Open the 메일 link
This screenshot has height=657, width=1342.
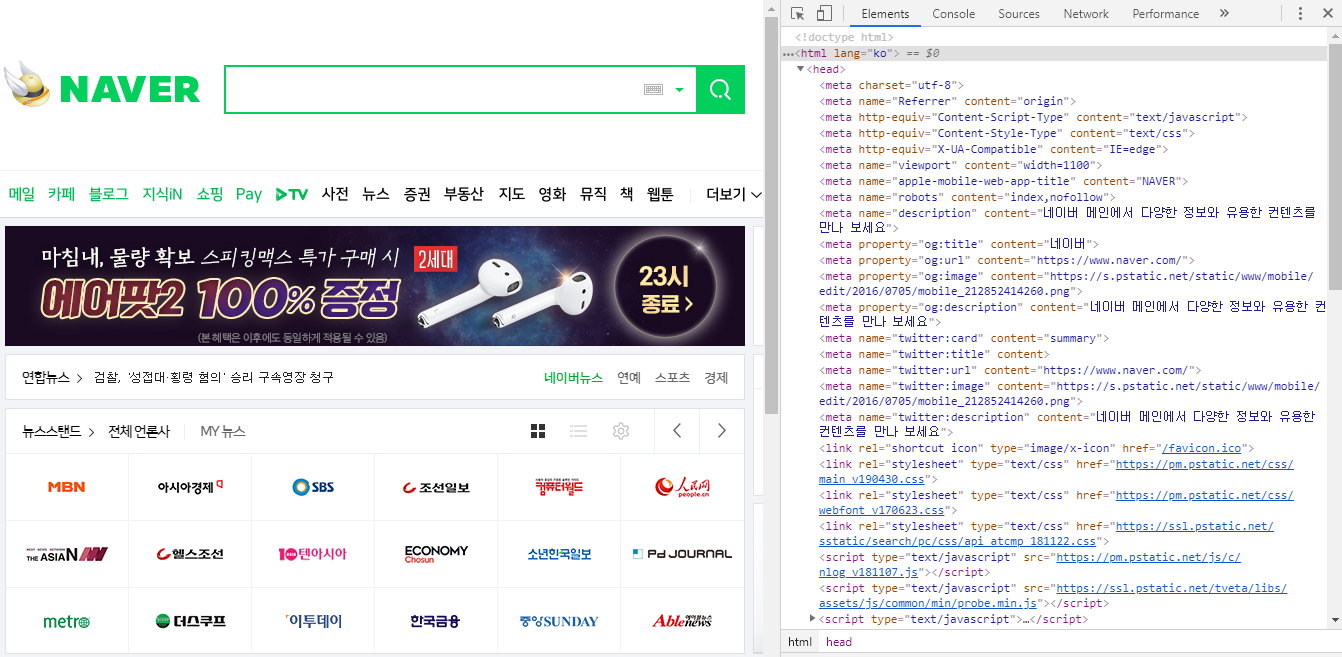(22, 194)
